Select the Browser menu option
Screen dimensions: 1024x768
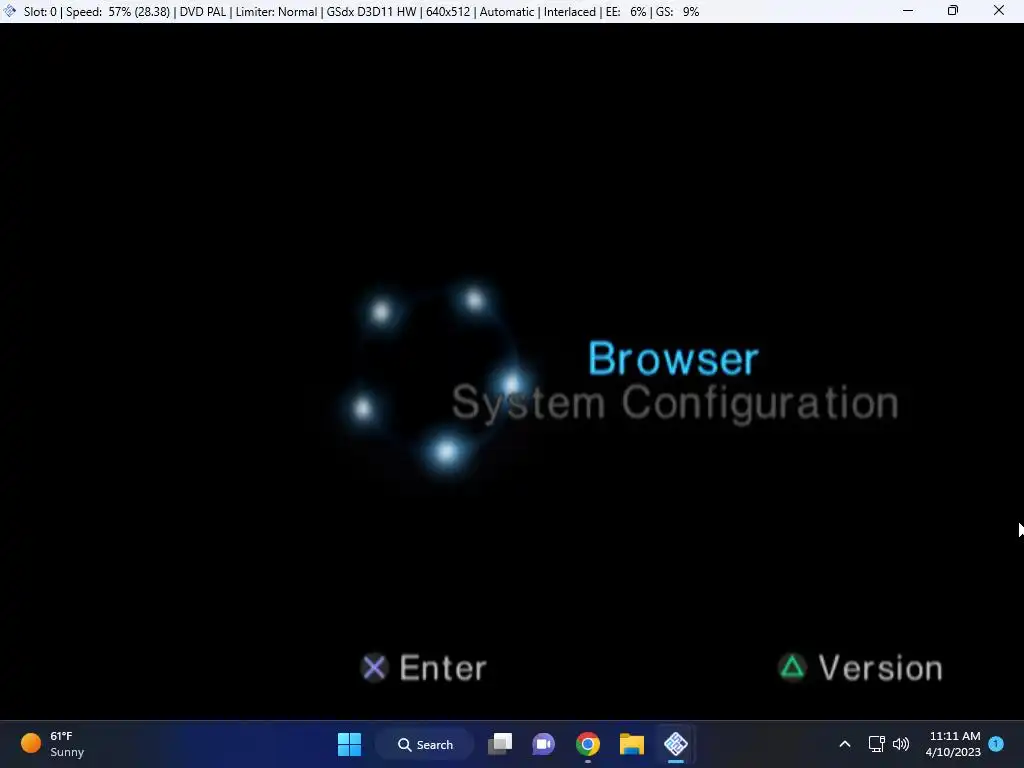[673, 359]
